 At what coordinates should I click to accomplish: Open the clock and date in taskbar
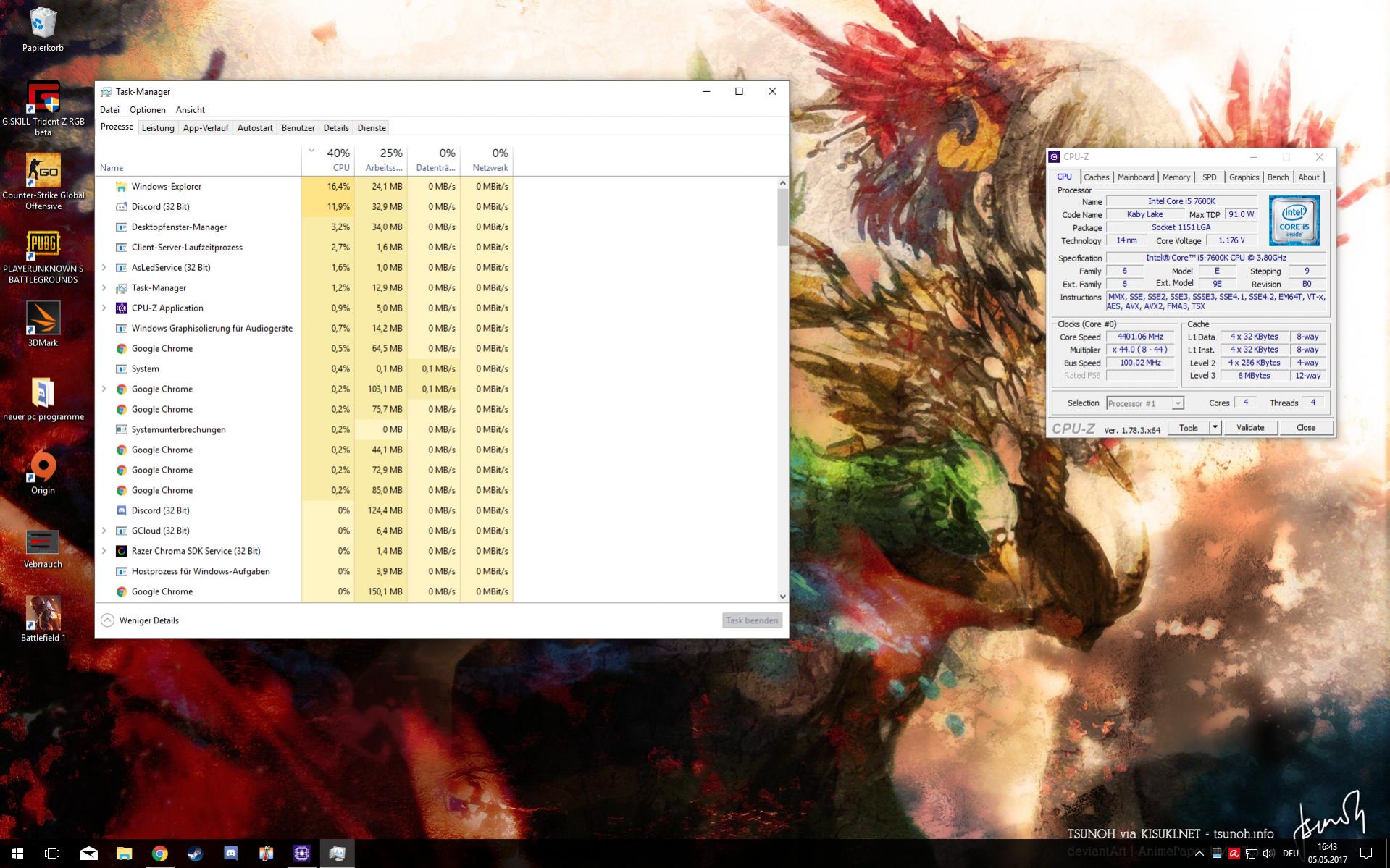click(x=1327, y=854)
